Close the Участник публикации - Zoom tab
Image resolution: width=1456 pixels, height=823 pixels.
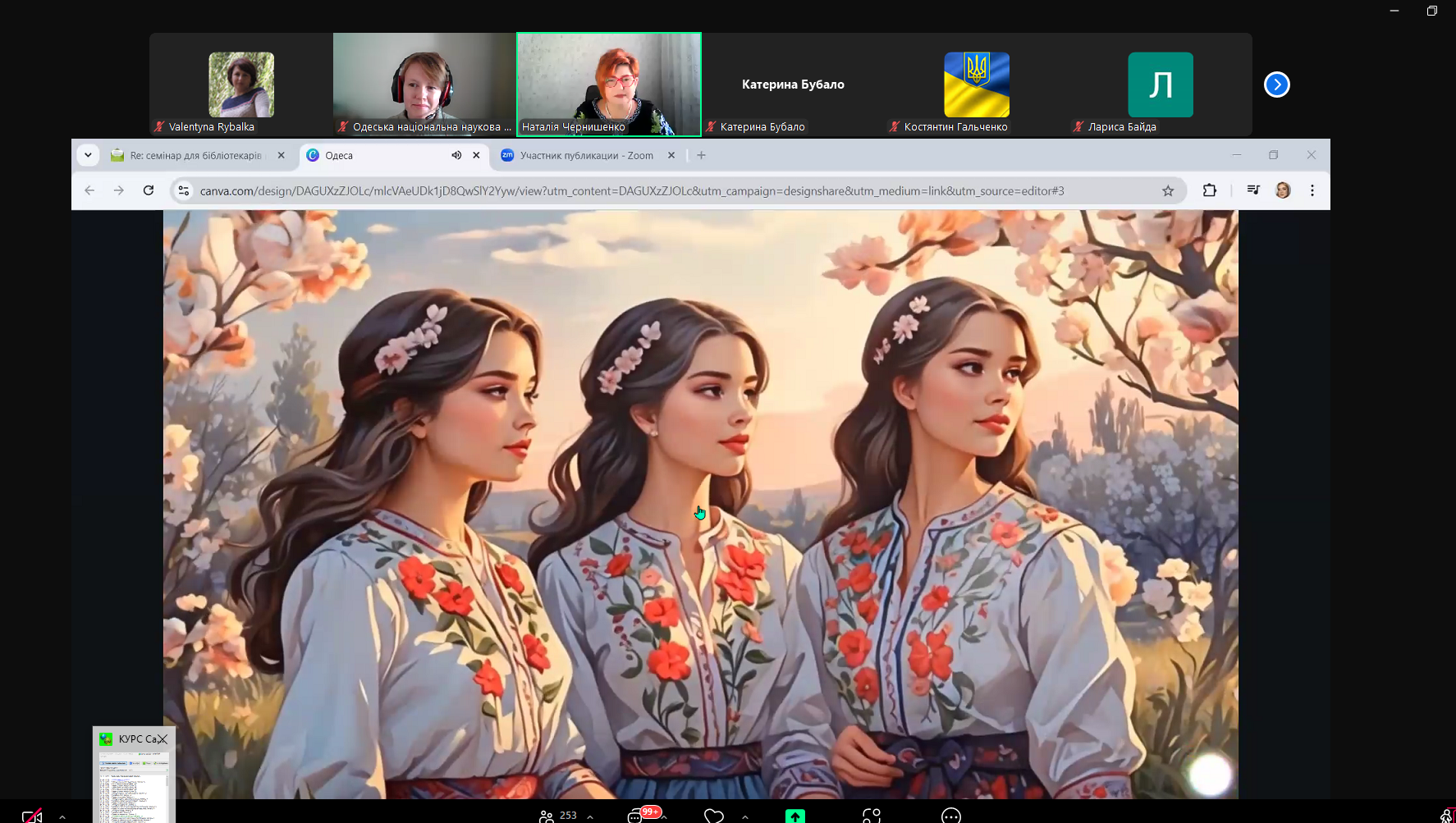pyautogui.click(x=671, y=155)
